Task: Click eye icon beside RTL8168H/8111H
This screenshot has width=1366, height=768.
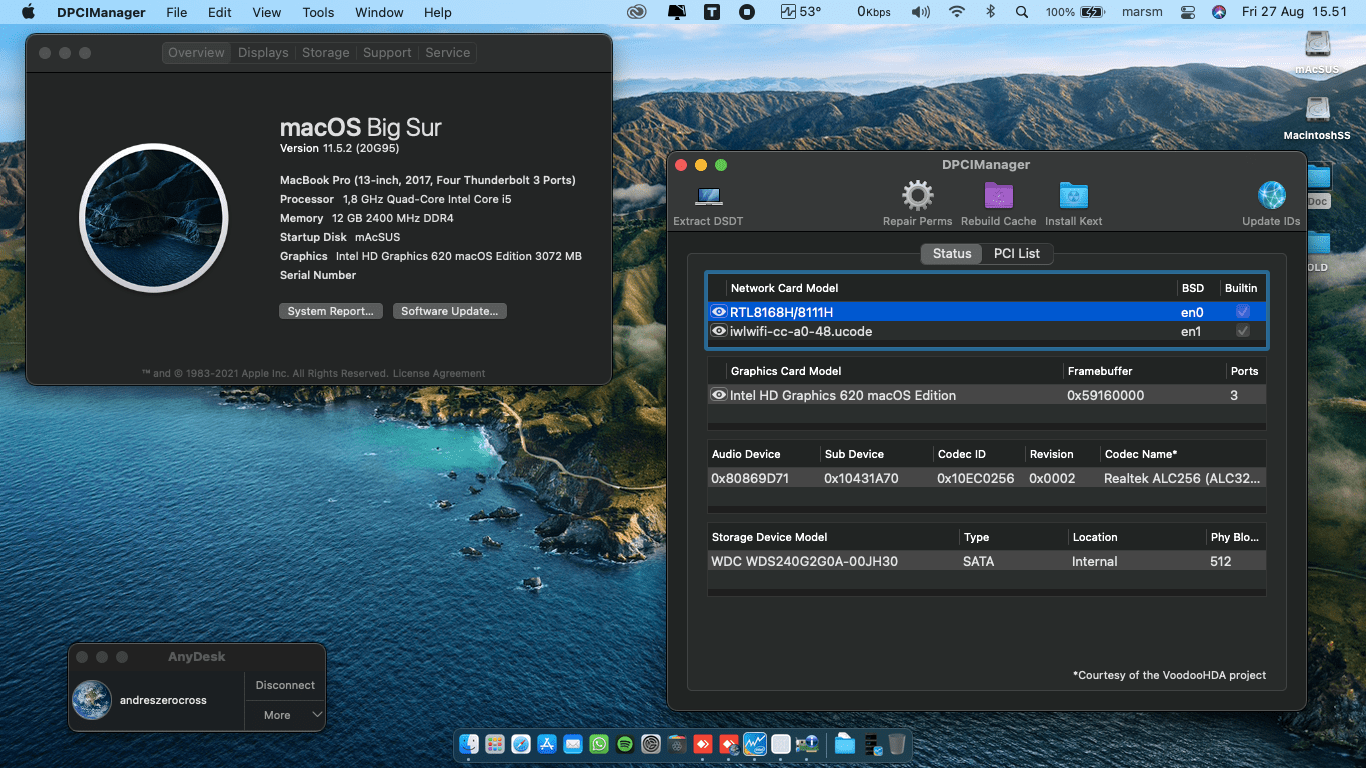Action: pyautogui.click(x=718, y=312)
